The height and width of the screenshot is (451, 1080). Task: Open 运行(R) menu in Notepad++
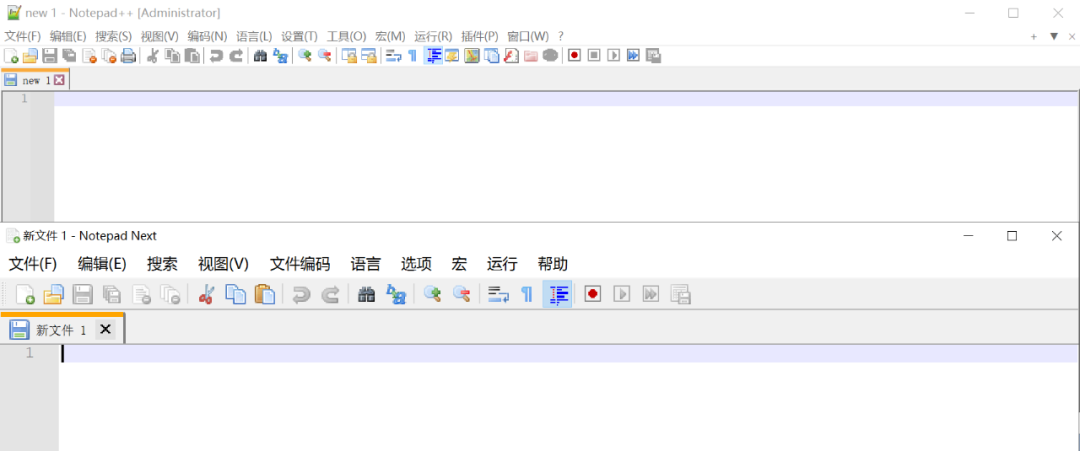pyautogui.click(x=433, y=36)
